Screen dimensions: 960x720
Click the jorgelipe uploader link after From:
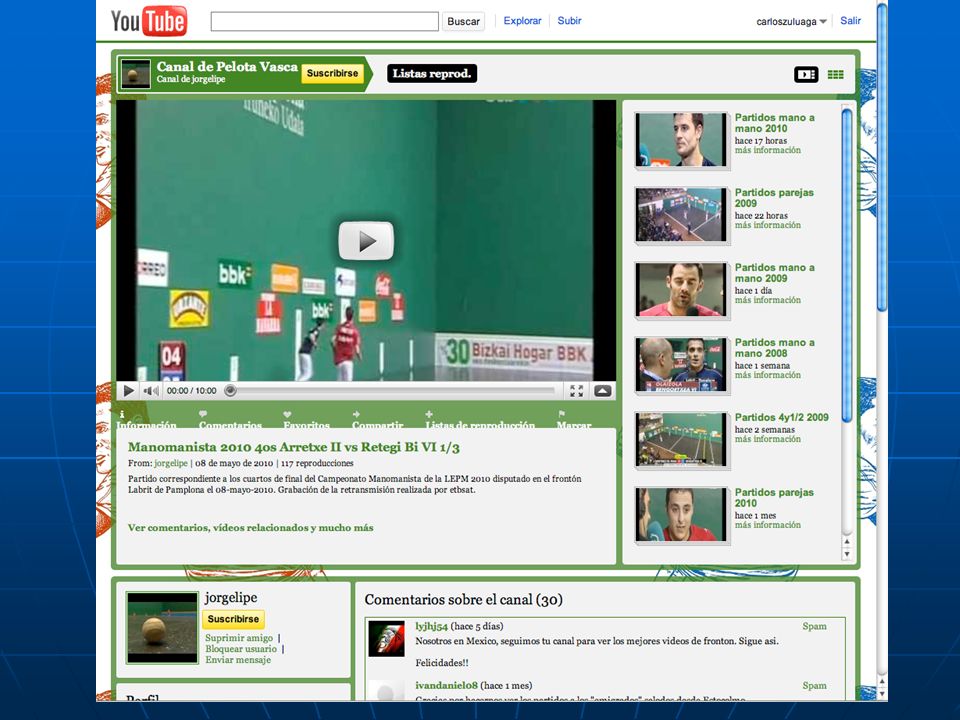(x=171, y=463)
